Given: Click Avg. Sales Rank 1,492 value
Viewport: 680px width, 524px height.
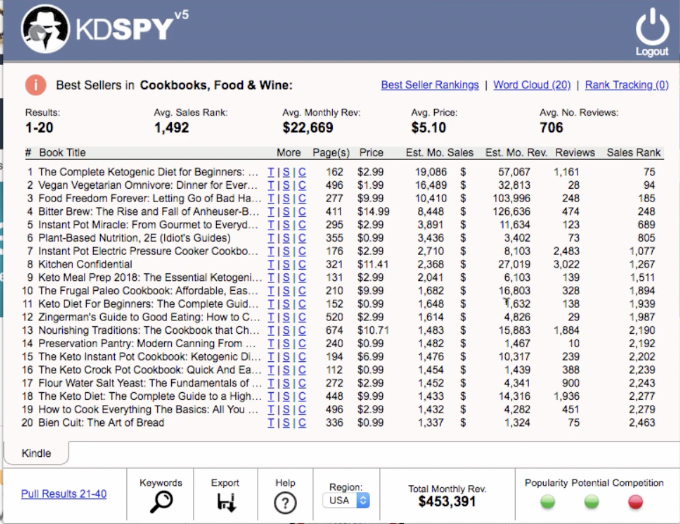Looking at the screenshot, I should click(x=172, y=128).
